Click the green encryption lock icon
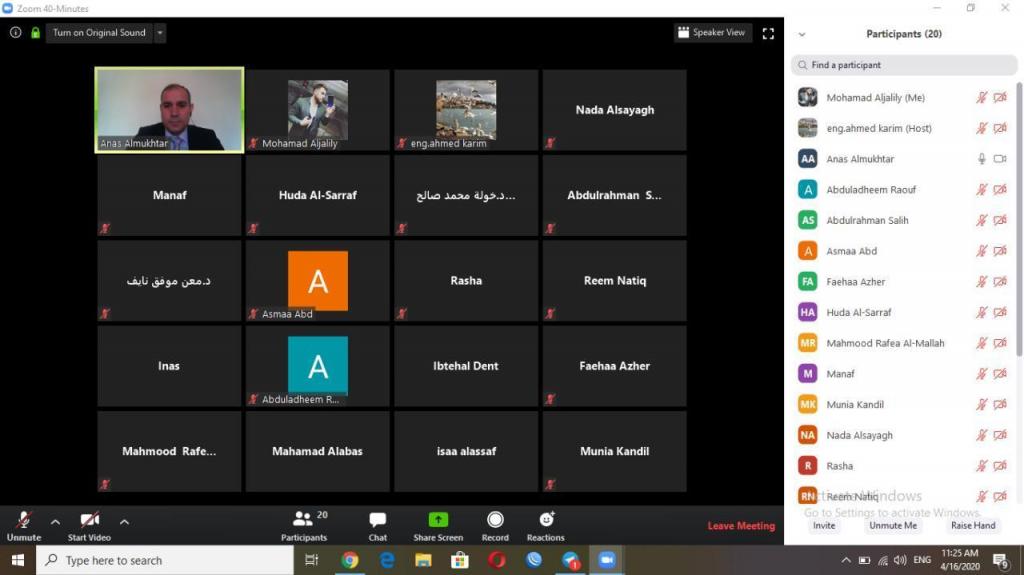 click(x=35, y=33)
